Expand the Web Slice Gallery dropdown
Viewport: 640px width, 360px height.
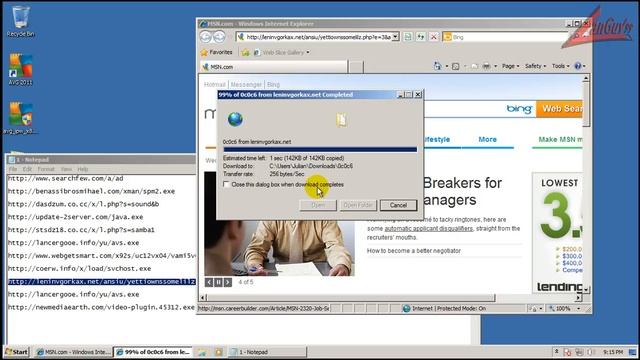(308, 52)
